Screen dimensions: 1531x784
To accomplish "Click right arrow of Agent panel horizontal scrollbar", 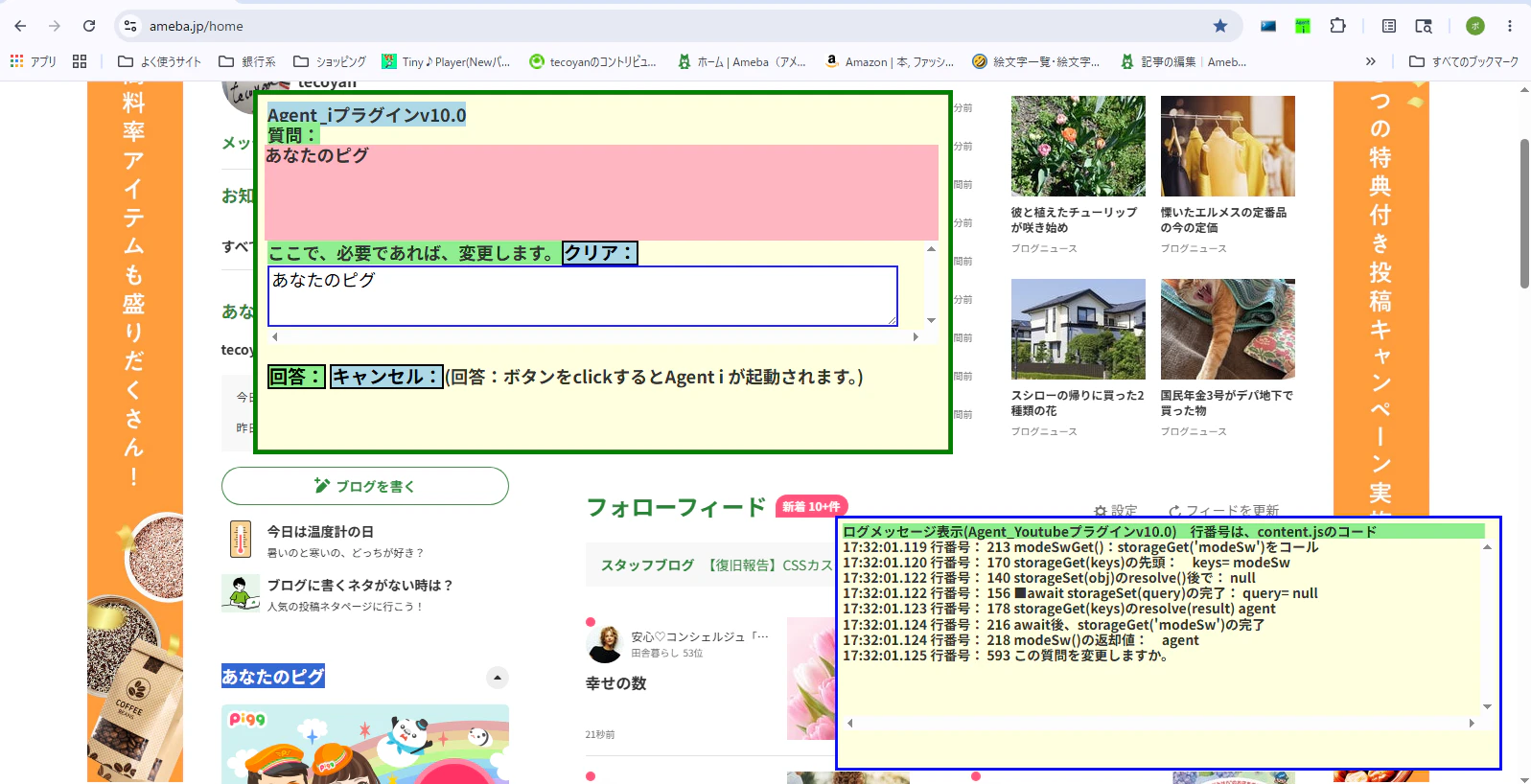I will (916, 336).
